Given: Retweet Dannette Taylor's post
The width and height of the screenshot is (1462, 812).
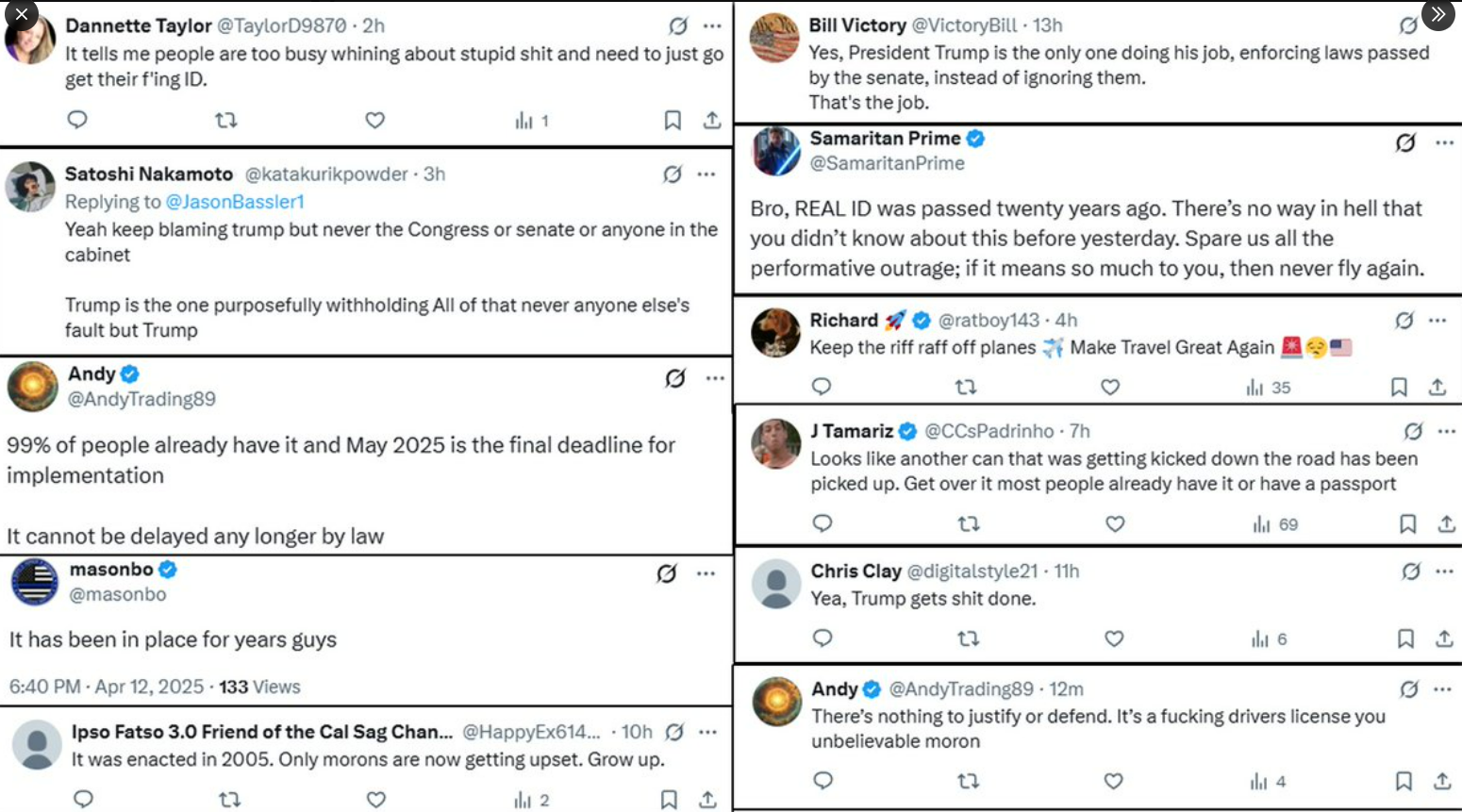Looking at the screenshot, I should tap(225, 120).
